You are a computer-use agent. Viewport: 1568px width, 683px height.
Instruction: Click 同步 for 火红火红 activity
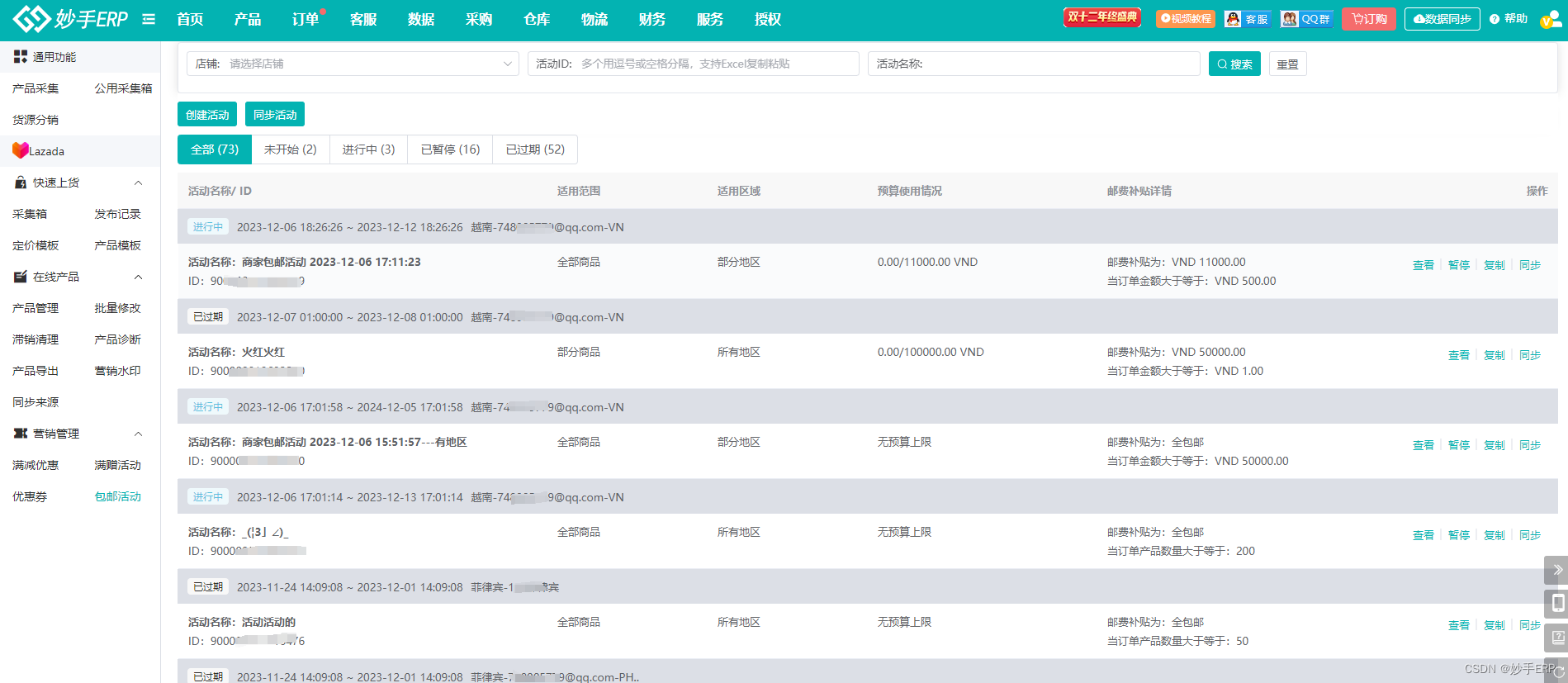click(1530, 355)
